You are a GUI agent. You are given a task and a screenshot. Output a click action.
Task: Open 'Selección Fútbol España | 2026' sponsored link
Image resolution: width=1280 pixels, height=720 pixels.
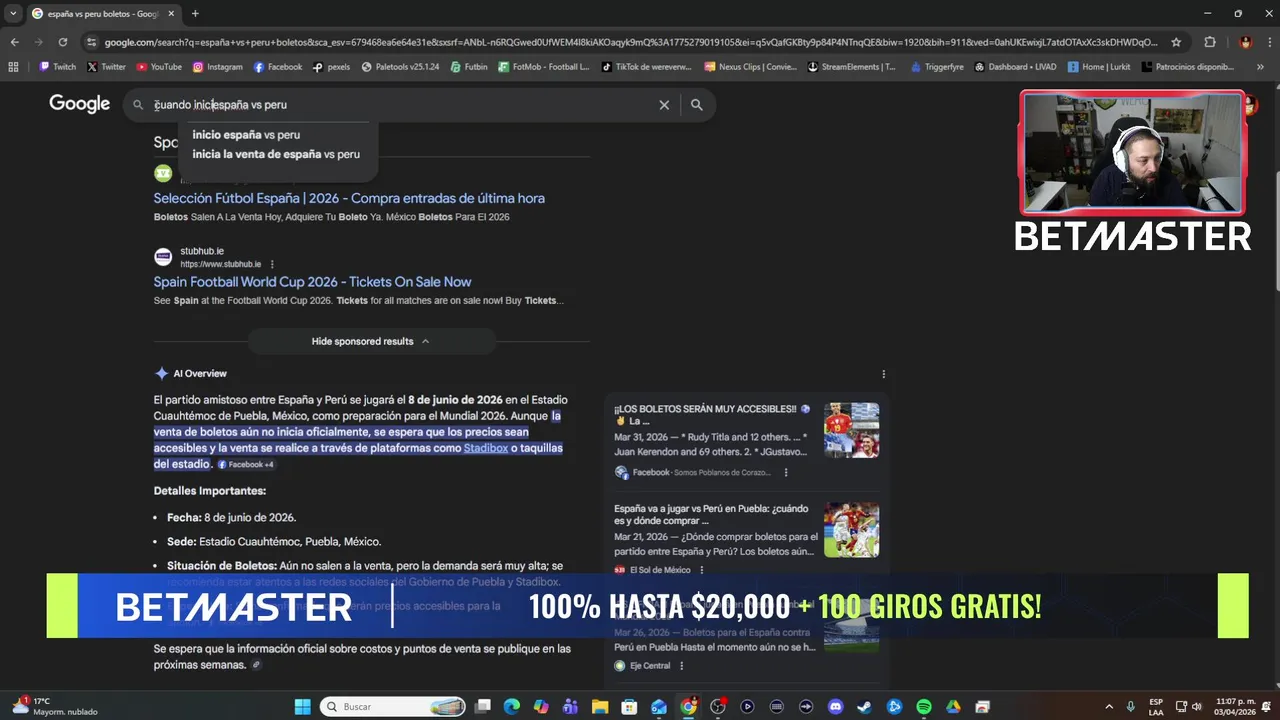[349, 198]
